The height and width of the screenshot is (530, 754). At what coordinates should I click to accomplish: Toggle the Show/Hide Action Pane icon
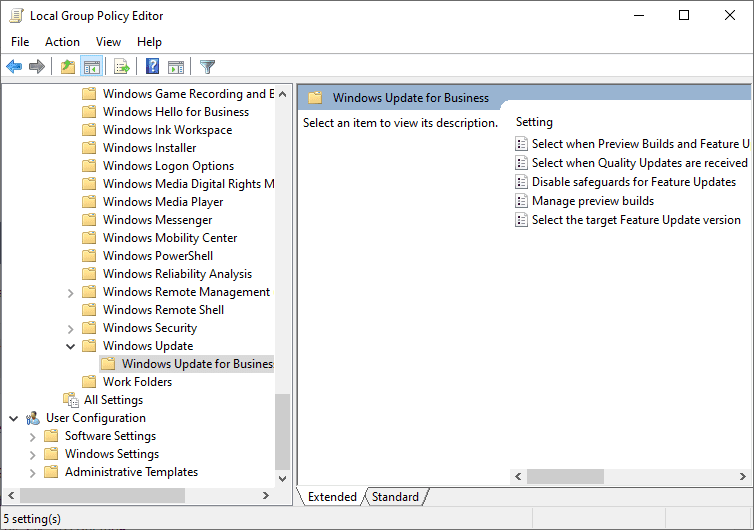[176, 67]
